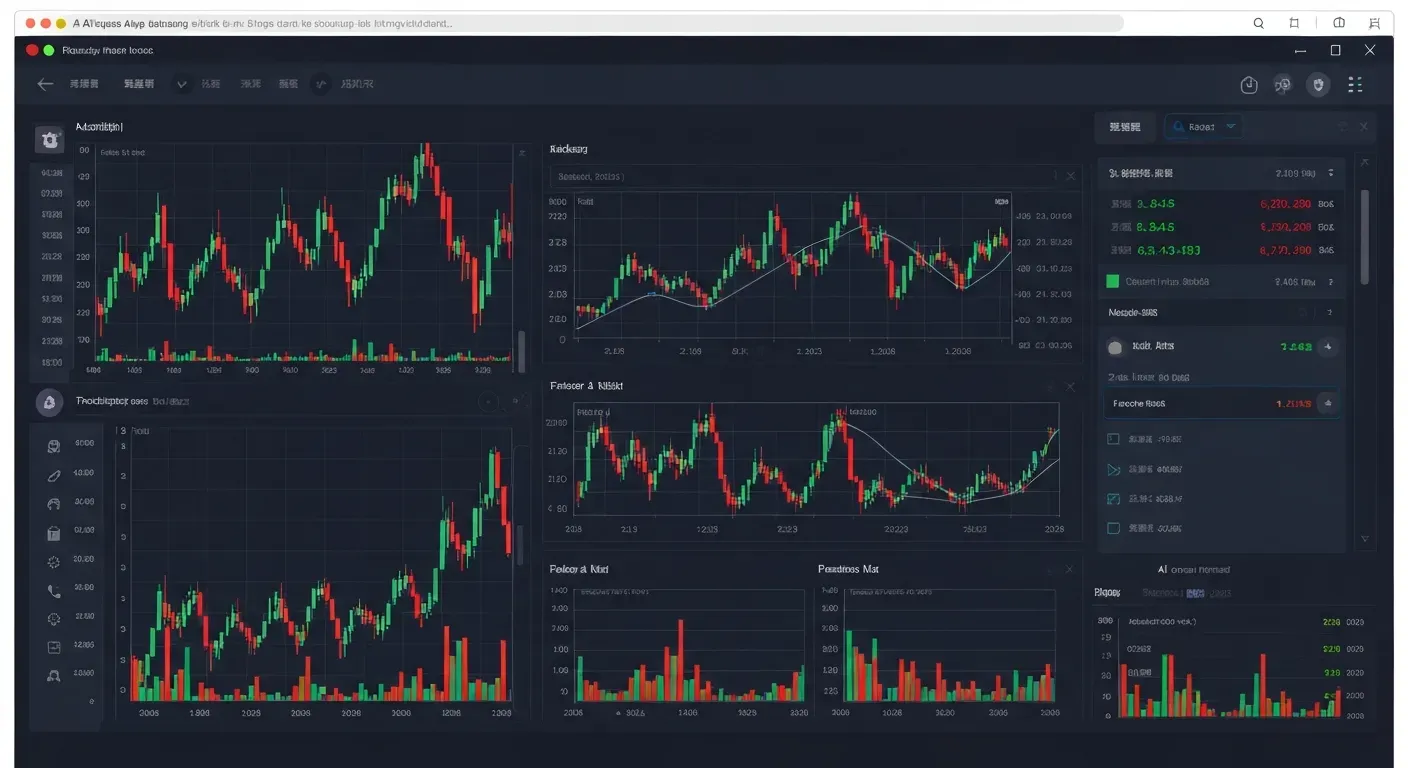This screenshot has height=768, width=1408.
Task: Expand the sort arrows in right panel header
Action: tap(1330, 173)
